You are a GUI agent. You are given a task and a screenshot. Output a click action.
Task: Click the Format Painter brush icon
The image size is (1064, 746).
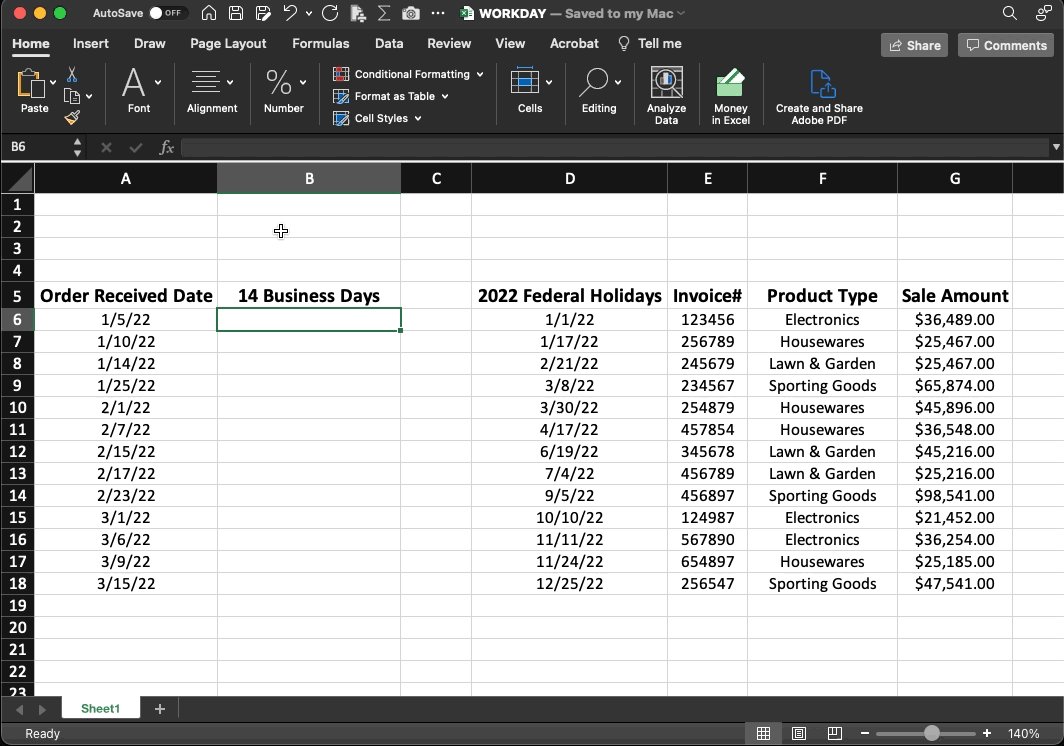[72, 118]
